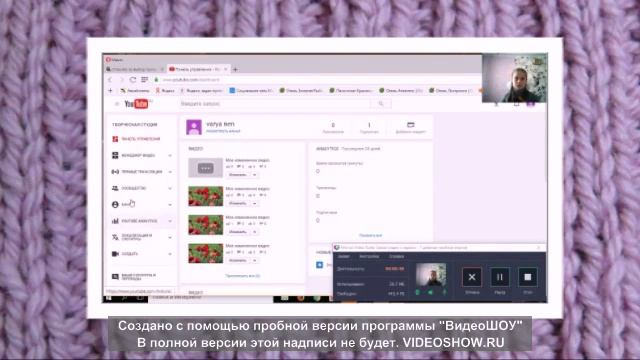Open a new browser tab with plus
Viewport: 640px width, 360px height.
coord(235,69)
